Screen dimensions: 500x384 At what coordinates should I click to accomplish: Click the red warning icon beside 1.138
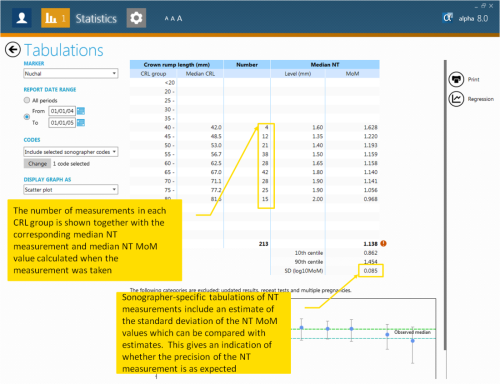click(383, 244)
